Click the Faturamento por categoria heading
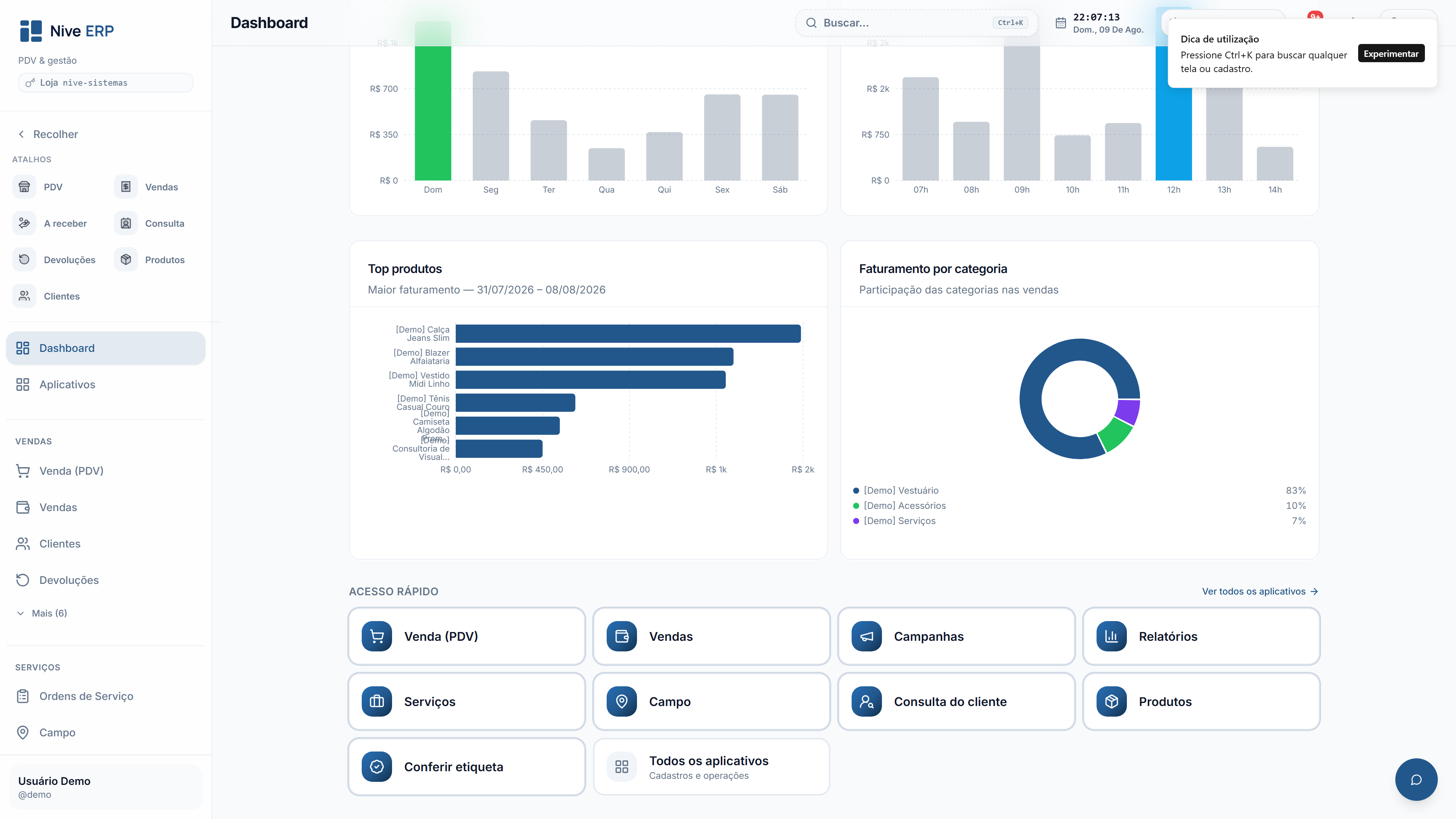The height and width of the screenshot is (819, 1456). 933,269
